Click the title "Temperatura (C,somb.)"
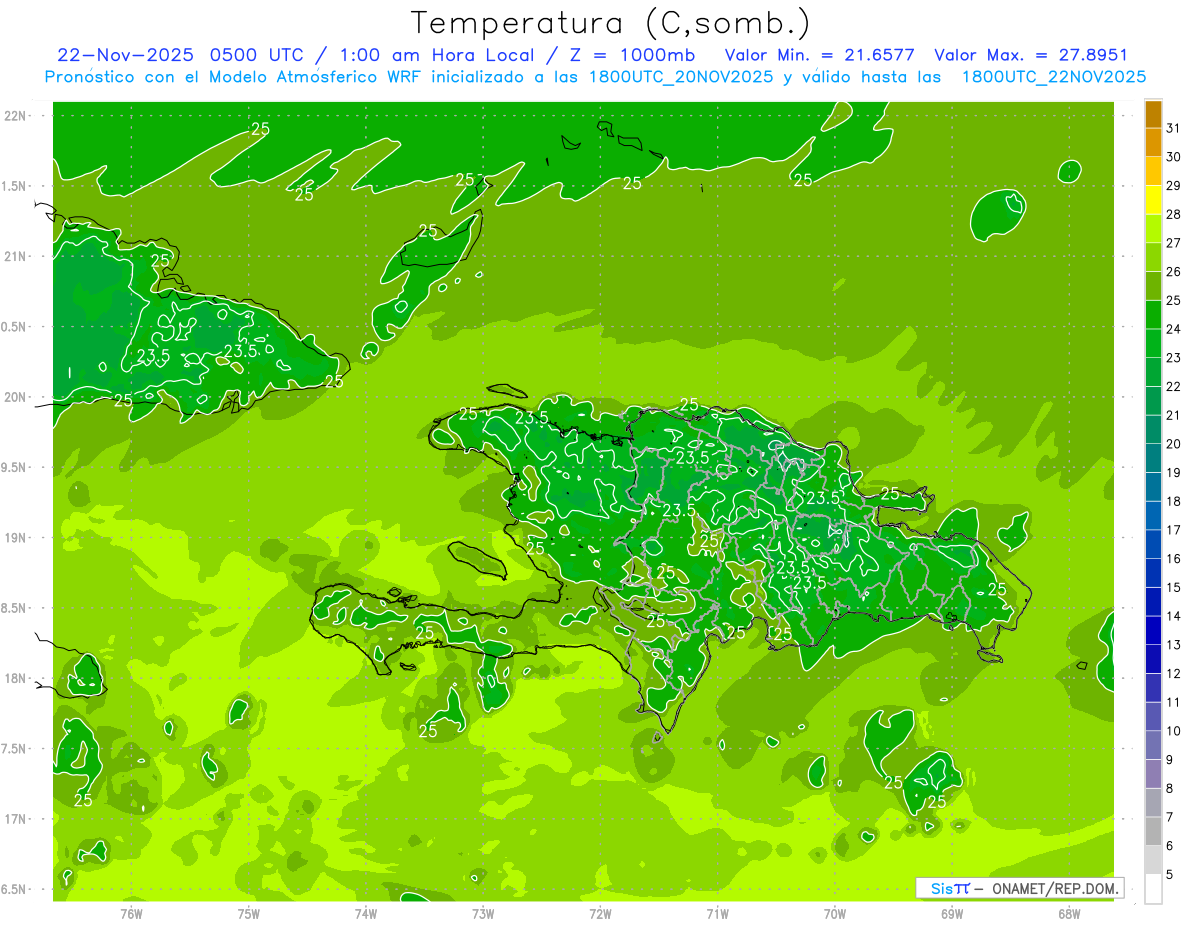The width and height of the screenshot is (1200, 927). pos(610,23)
